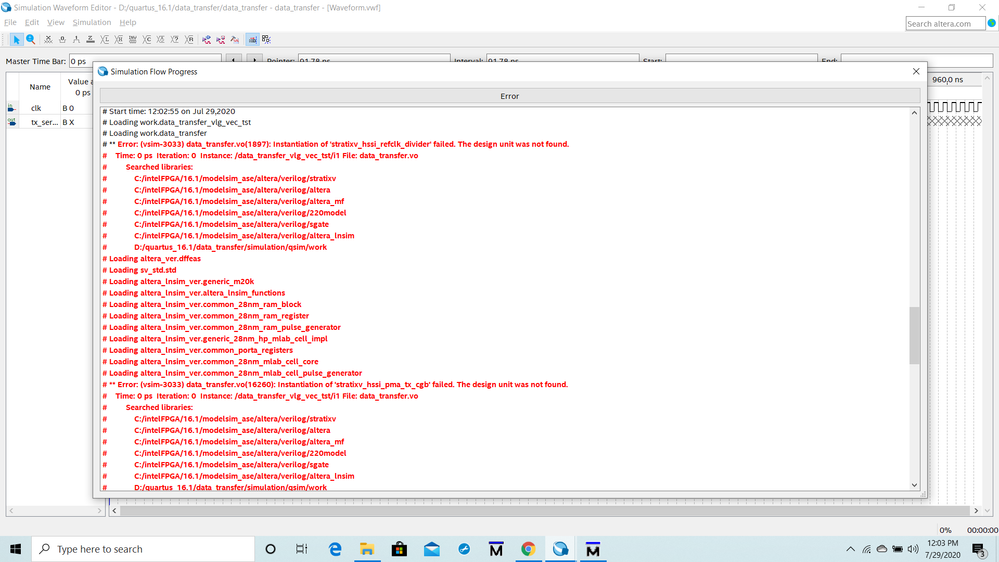Click 'Loading altera_lnsim_ver.generic_m20k' line
This screenshot has width=999, height=562.
click(178, 282)
